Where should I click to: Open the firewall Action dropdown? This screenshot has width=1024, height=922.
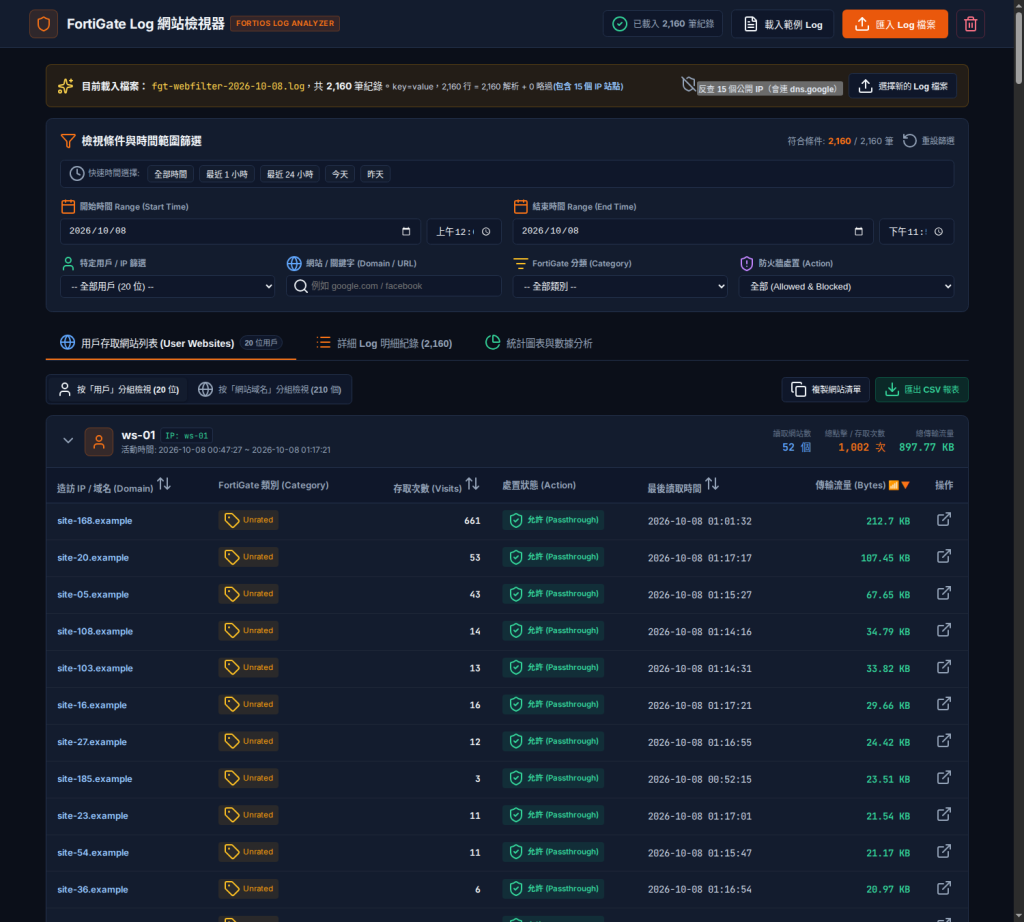(846, 287)
